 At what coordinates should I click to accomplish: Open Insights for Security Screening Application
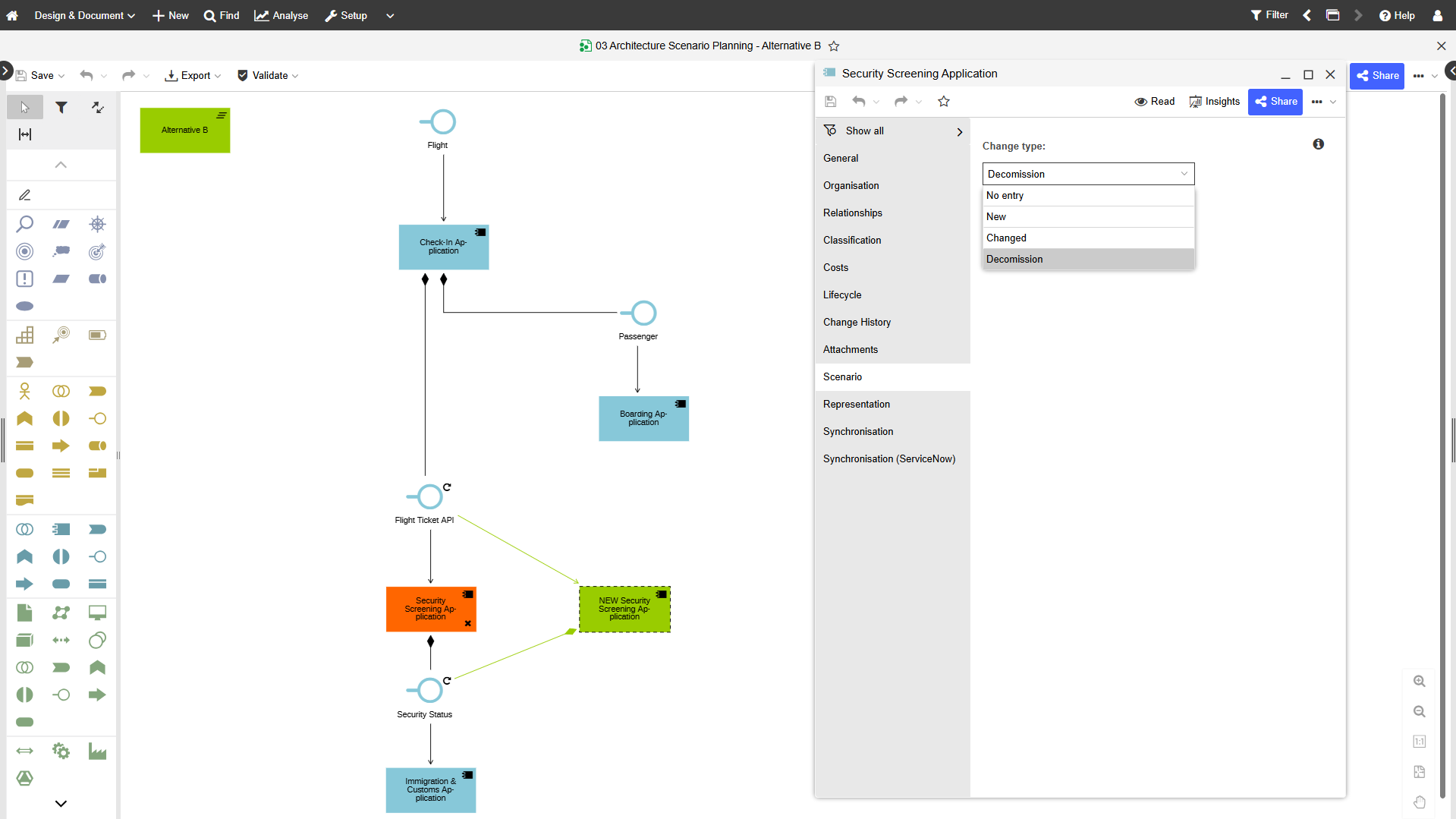click(x=1214, y=102)
